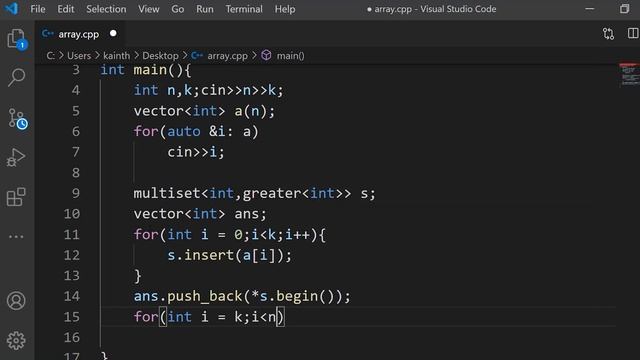Click the Desktop breadcrumb segment

(x=160, y=56)
